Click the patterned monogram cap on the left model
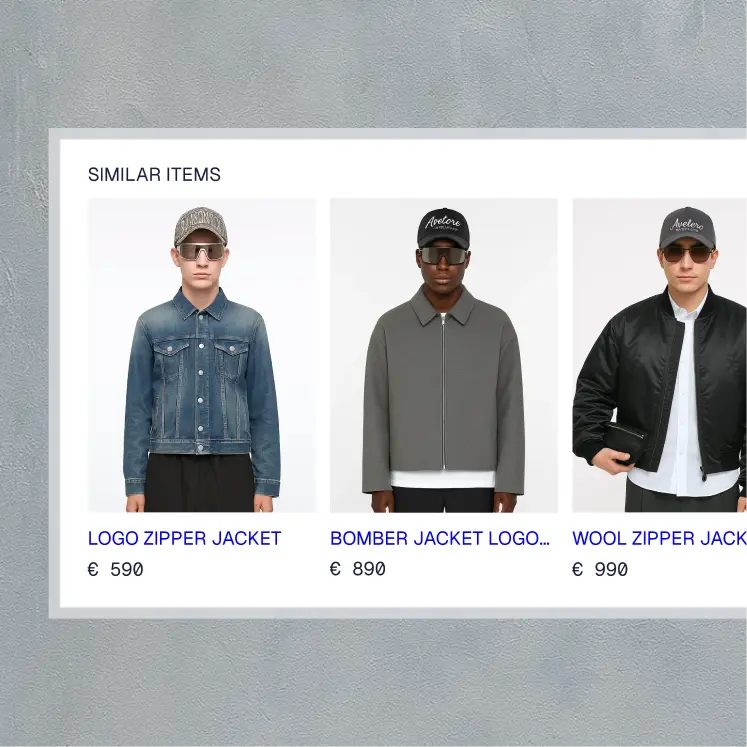747x747 pixels. tap(201, 226)
